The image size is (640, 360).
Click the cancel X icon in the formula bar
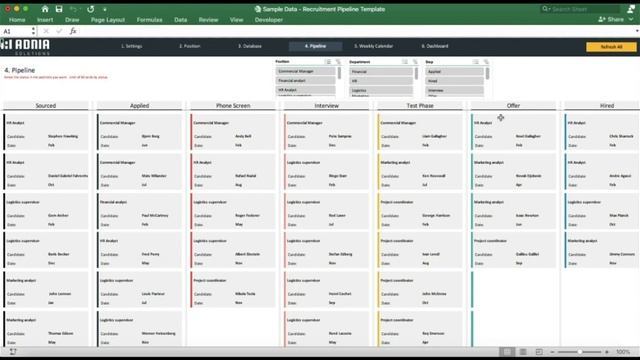(46, 31)
